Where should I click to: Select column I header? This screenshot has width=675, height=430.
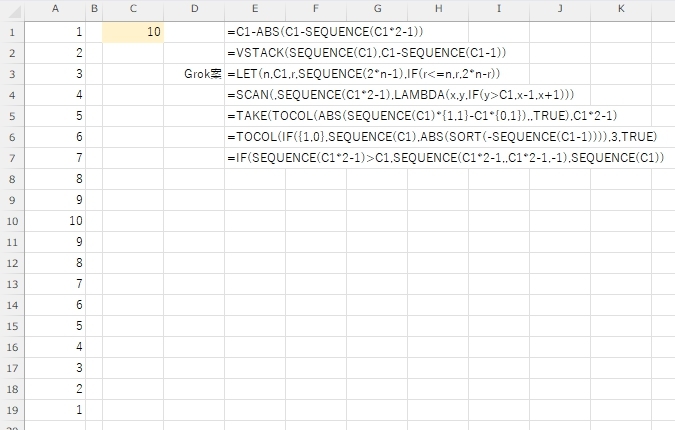pyautogui.click(x=499, y=9)
